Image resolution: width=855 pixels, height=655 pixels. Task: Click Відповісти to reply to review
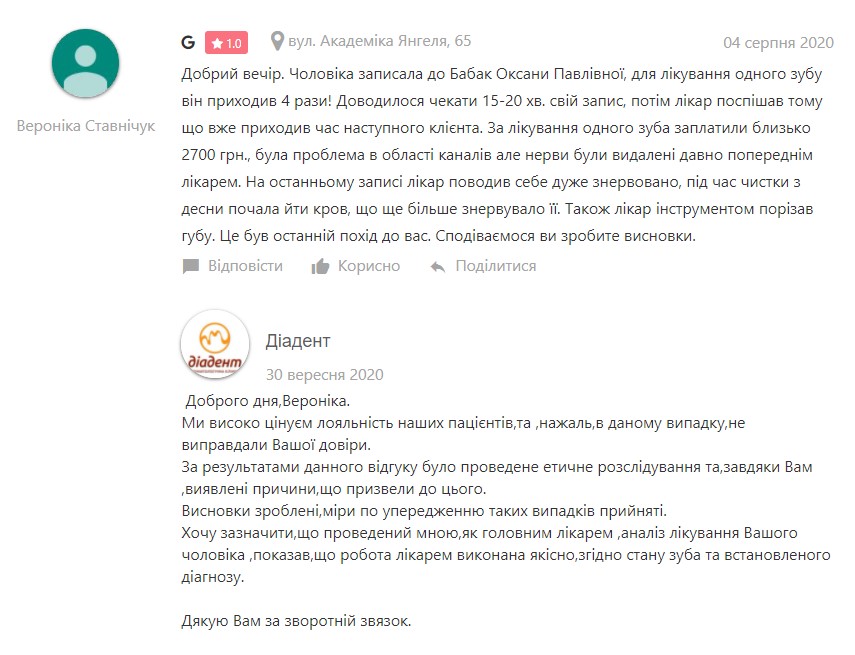coord(245,266)
